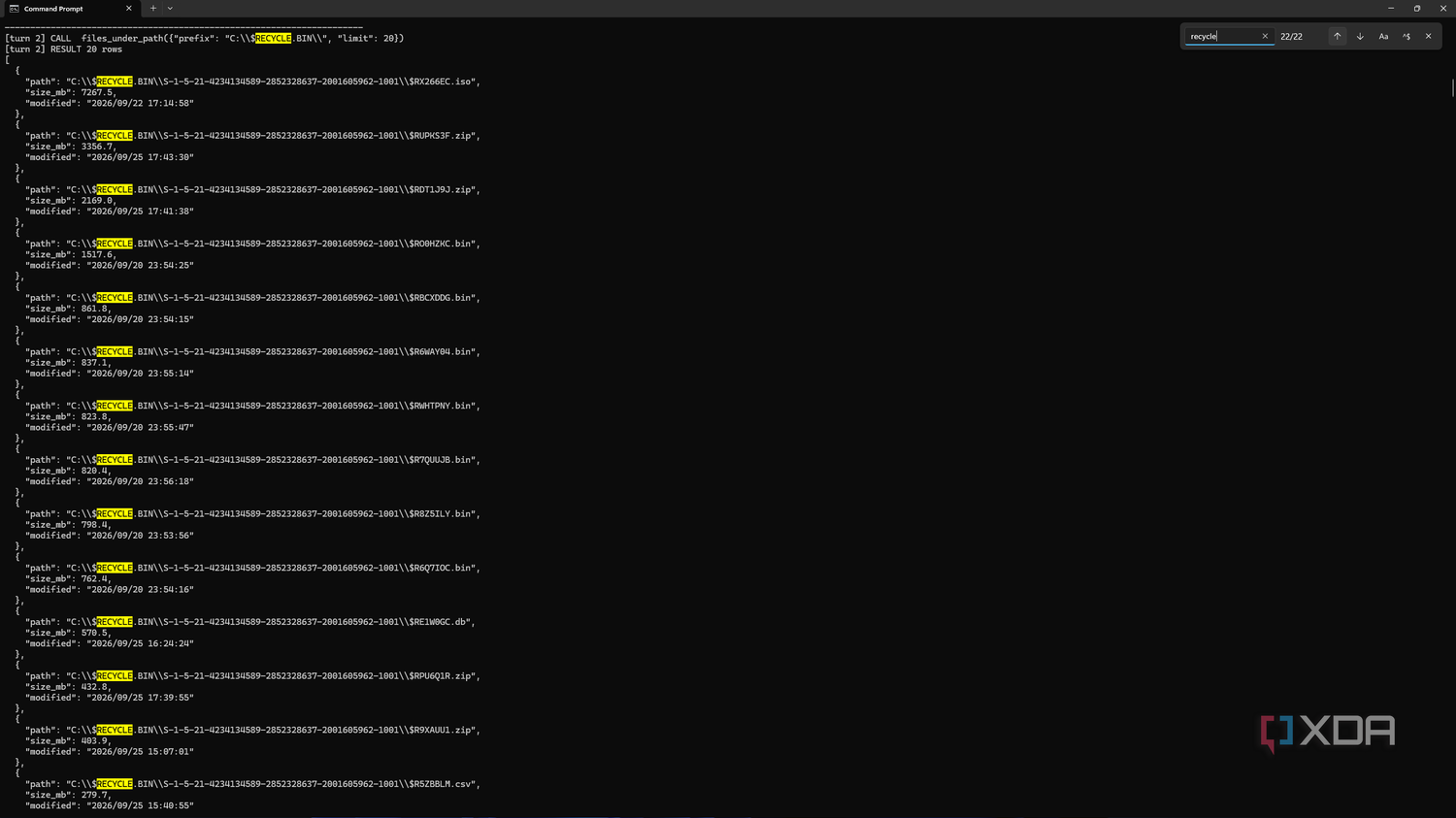Viewport: 1456px width, 818px height.
Task: Click the size_mb 861.8 value
Action: click(x=95, y=309)
